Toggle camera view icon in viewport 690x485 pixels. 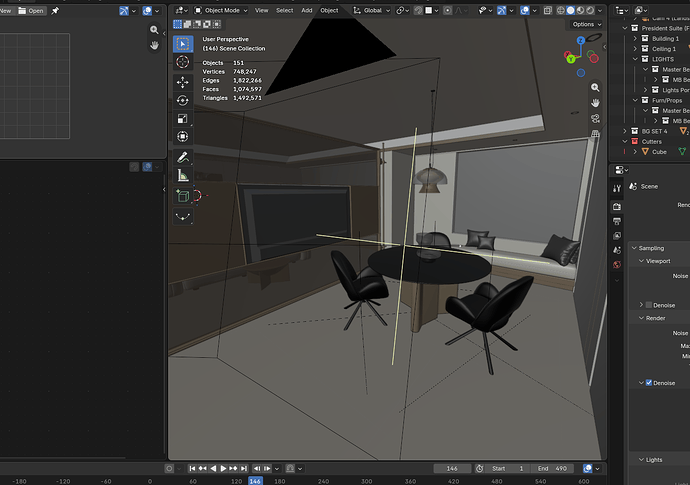point(595,118)
